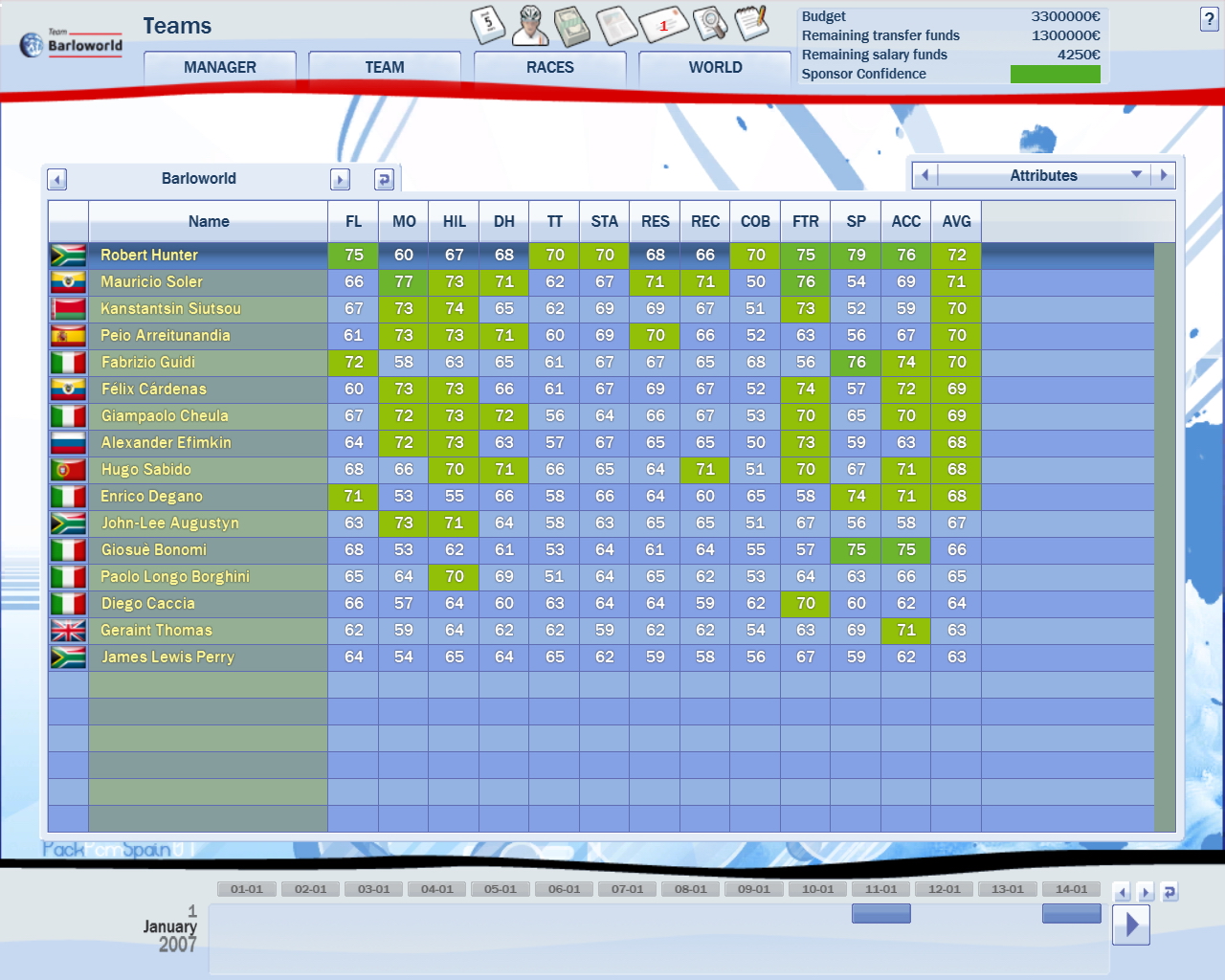Select the 11-01 date on timeline
Viewport: 1225px width, 980px height.
[x=881, y=889]
